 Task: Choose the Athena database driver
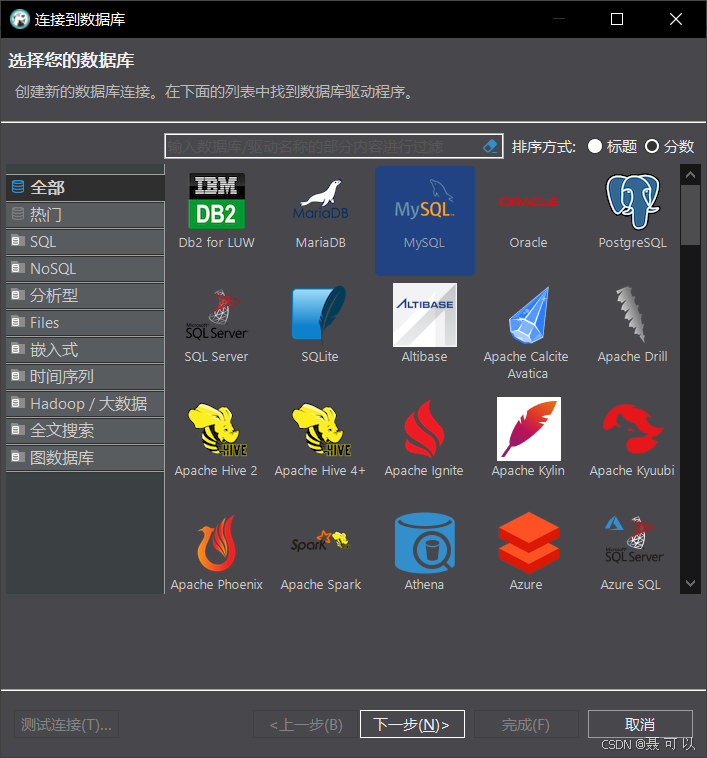pyautogui.click(x=424, y=553)
